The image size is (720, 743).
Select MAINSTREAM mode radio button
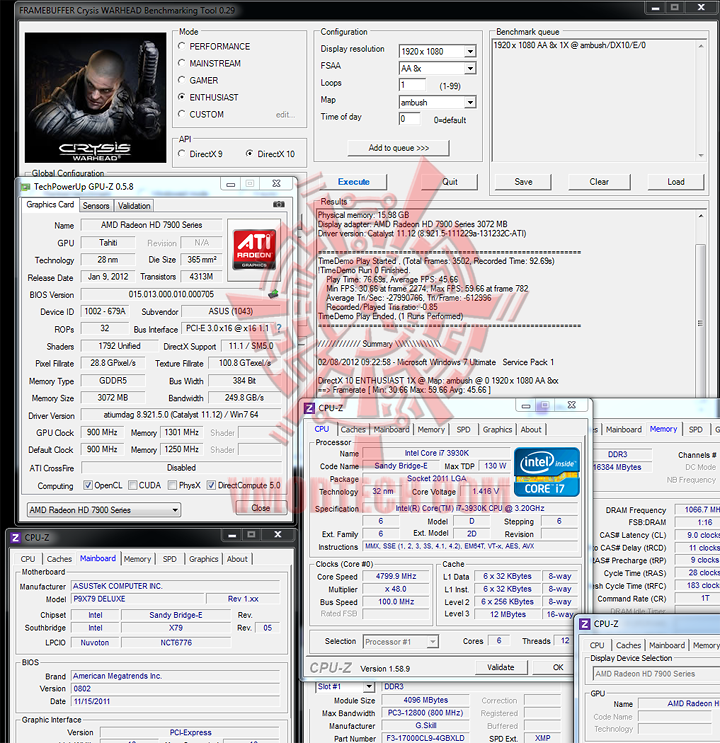(x=182, y=63)
